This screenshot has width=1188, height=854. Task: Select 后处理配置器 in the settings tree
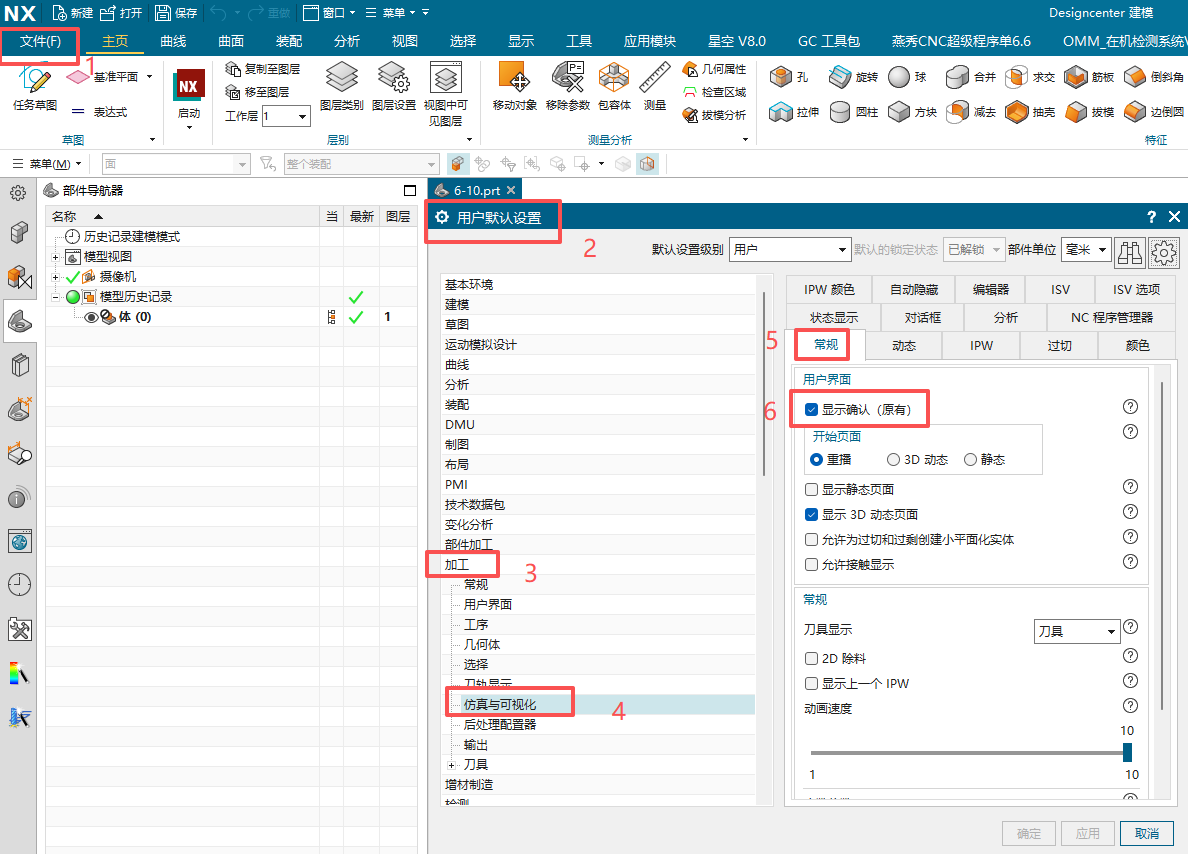500,725
